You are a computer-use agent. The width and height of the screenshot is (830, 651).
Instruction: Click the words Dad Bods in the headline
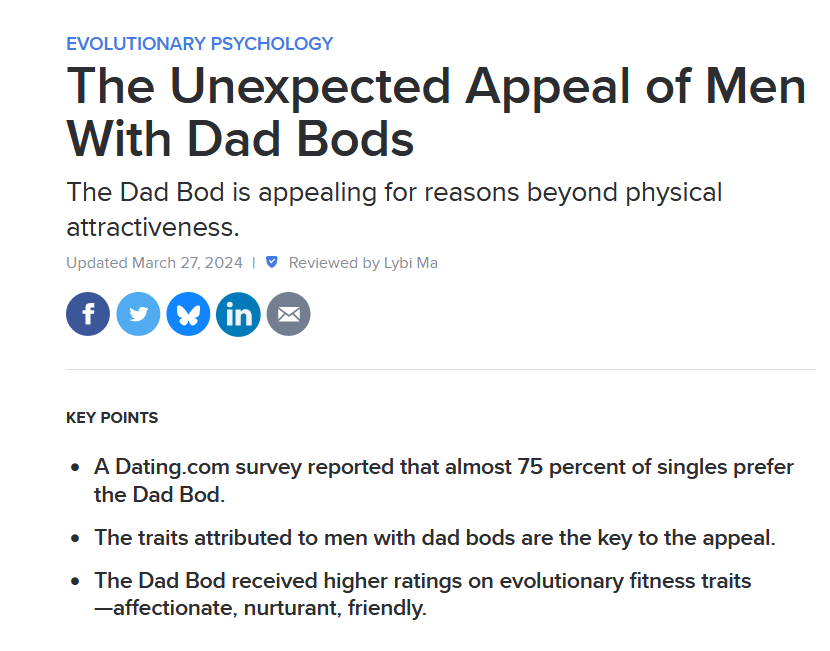(x=300, y=139)
